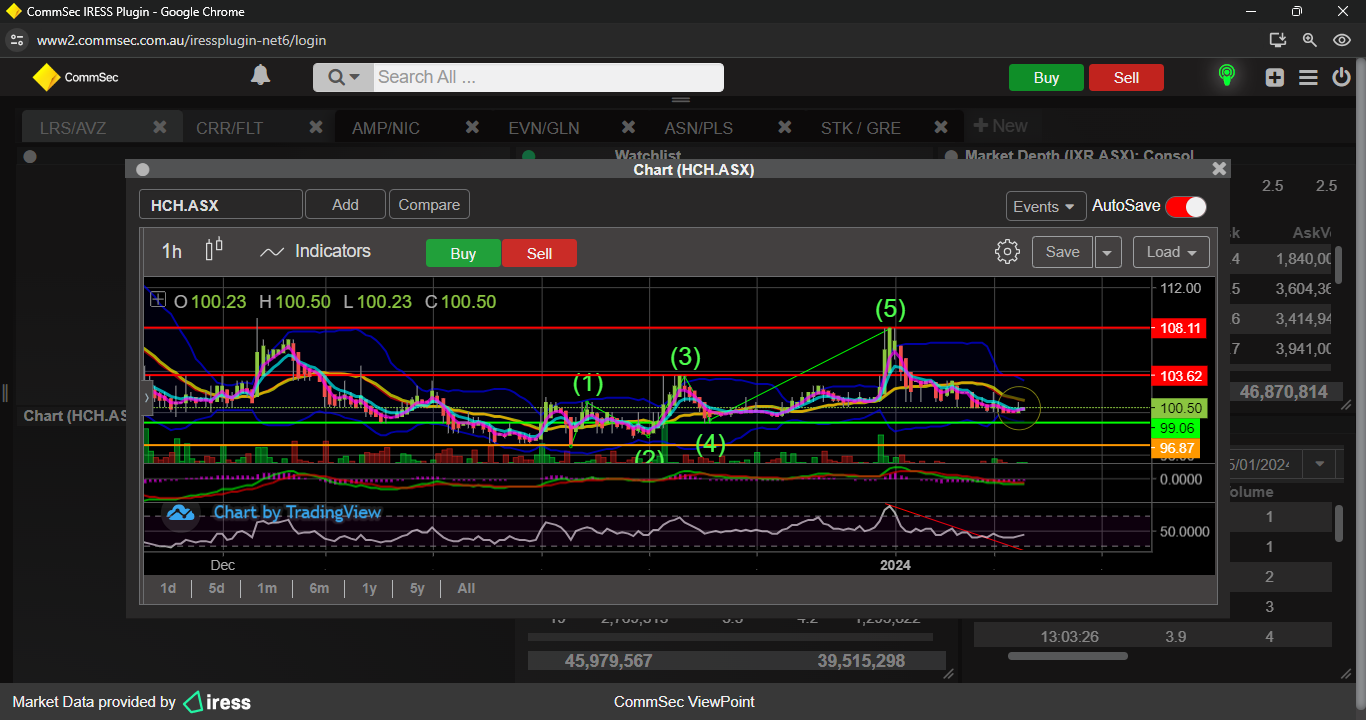Open chart settings gear icon
The image size is (1366, 720).
(x=1007, y=252)
